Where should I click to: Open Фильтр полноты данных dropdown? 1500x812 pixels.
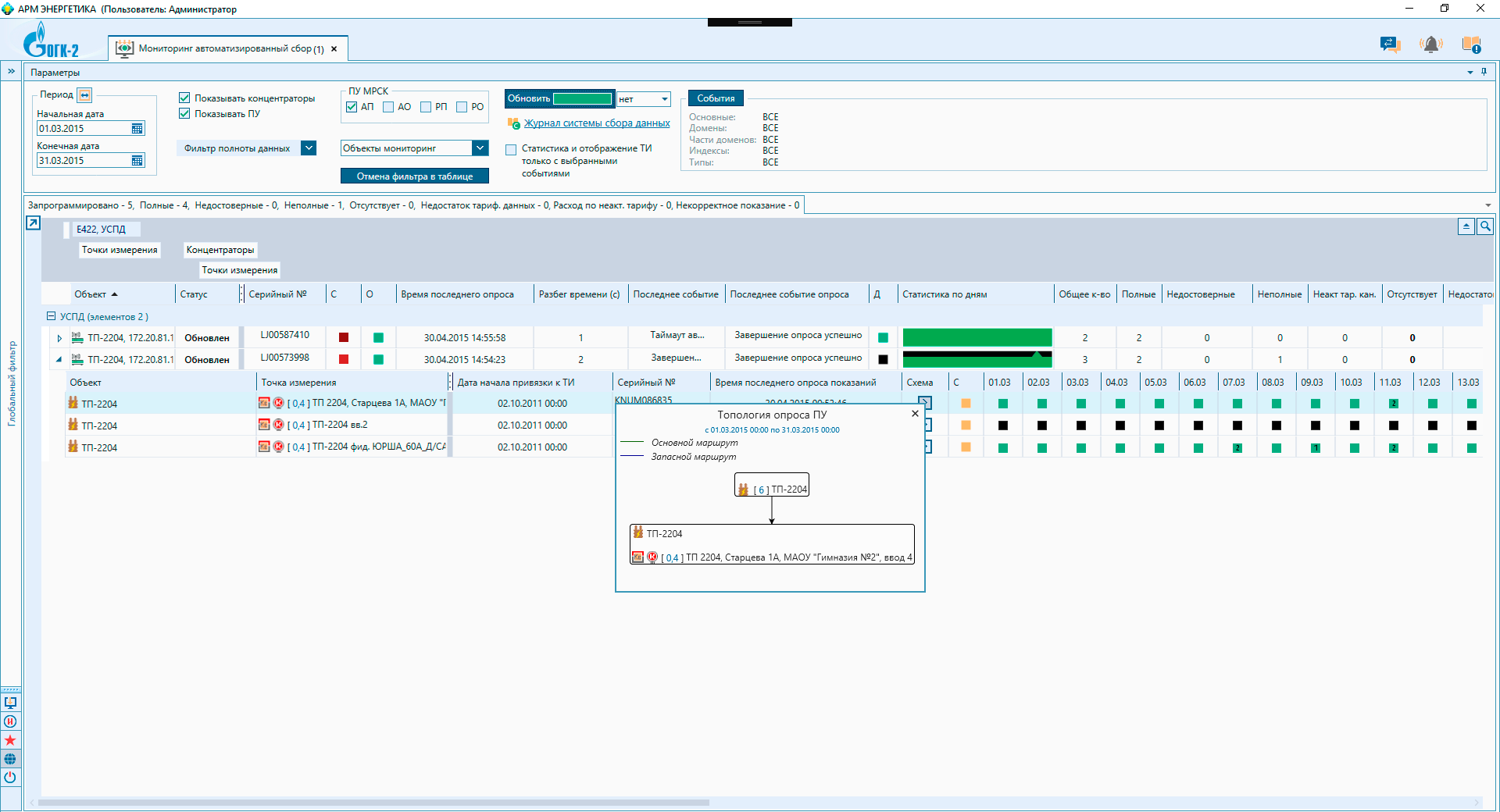pos(309,148)
